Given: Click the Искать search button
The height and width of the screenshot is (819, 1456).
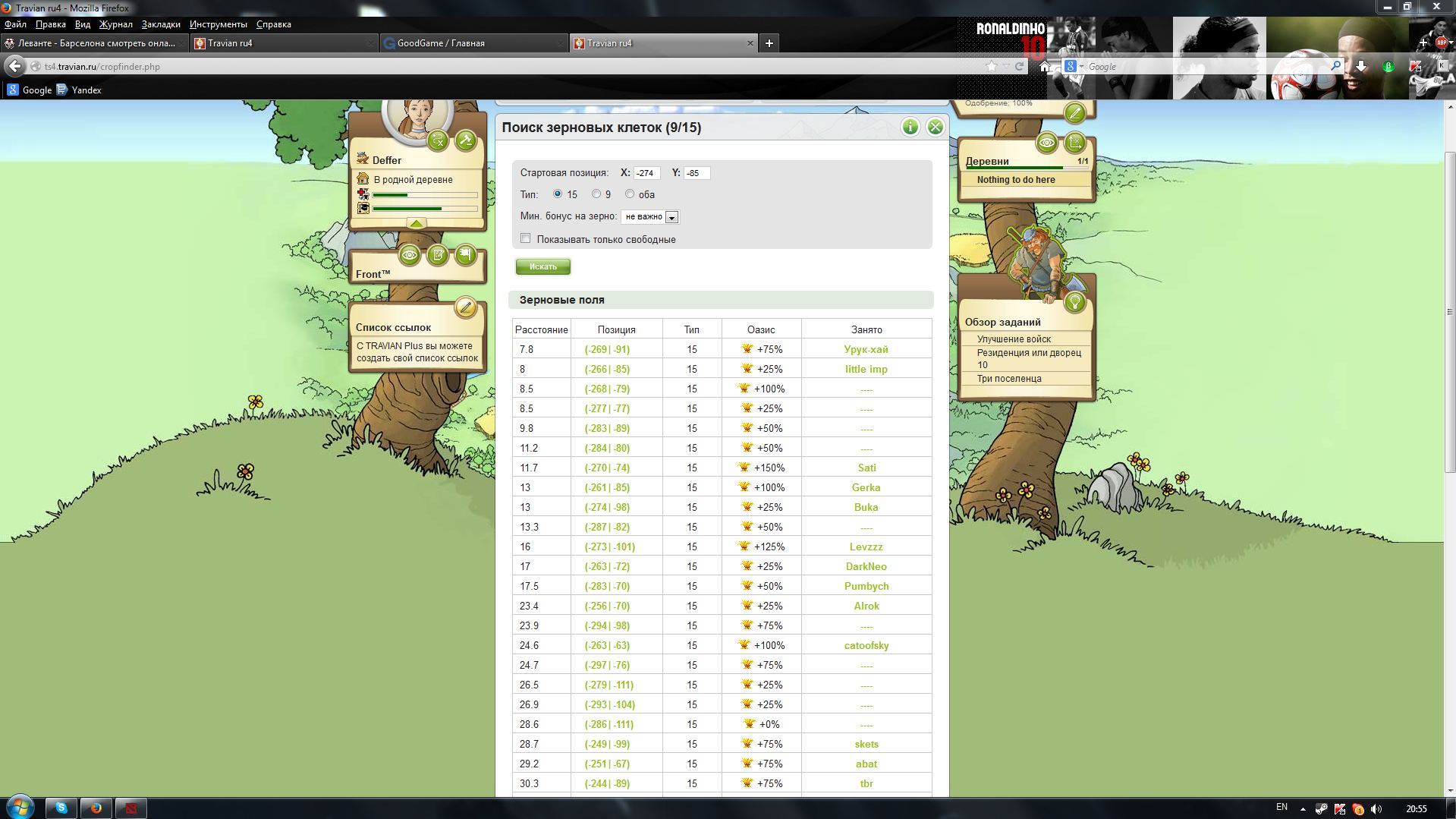Looking at the screenshot, I should point(542,266).
